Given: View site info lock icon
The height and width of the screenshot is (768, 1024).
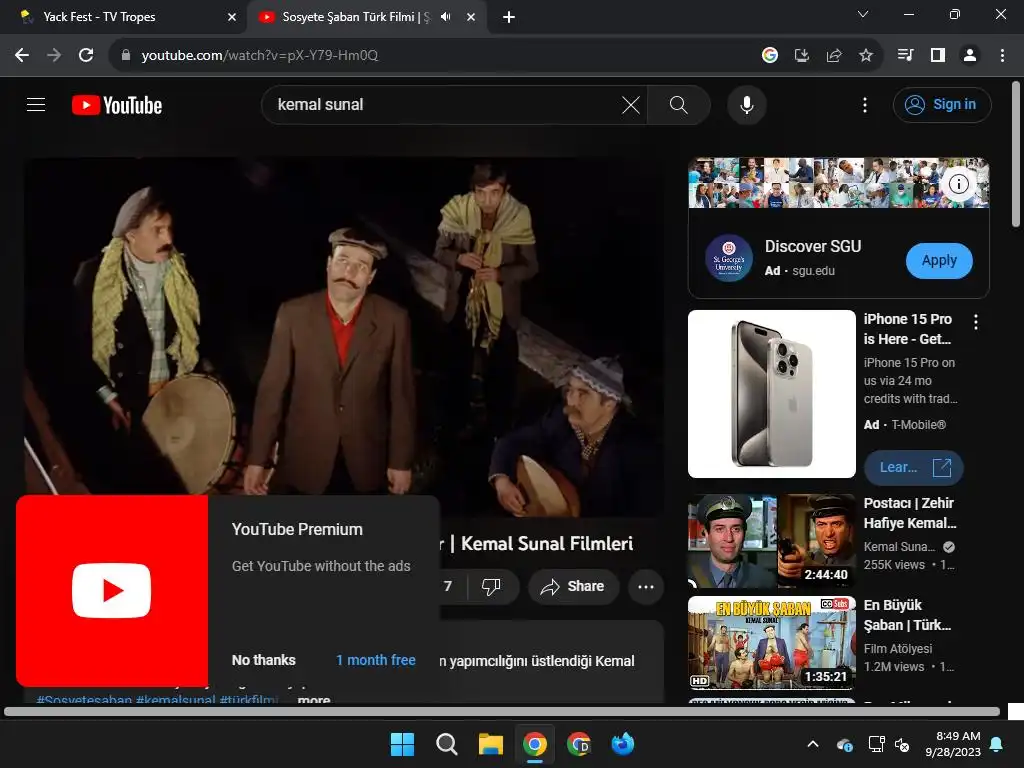Looking at the screenshot, I should coord(126,55).
